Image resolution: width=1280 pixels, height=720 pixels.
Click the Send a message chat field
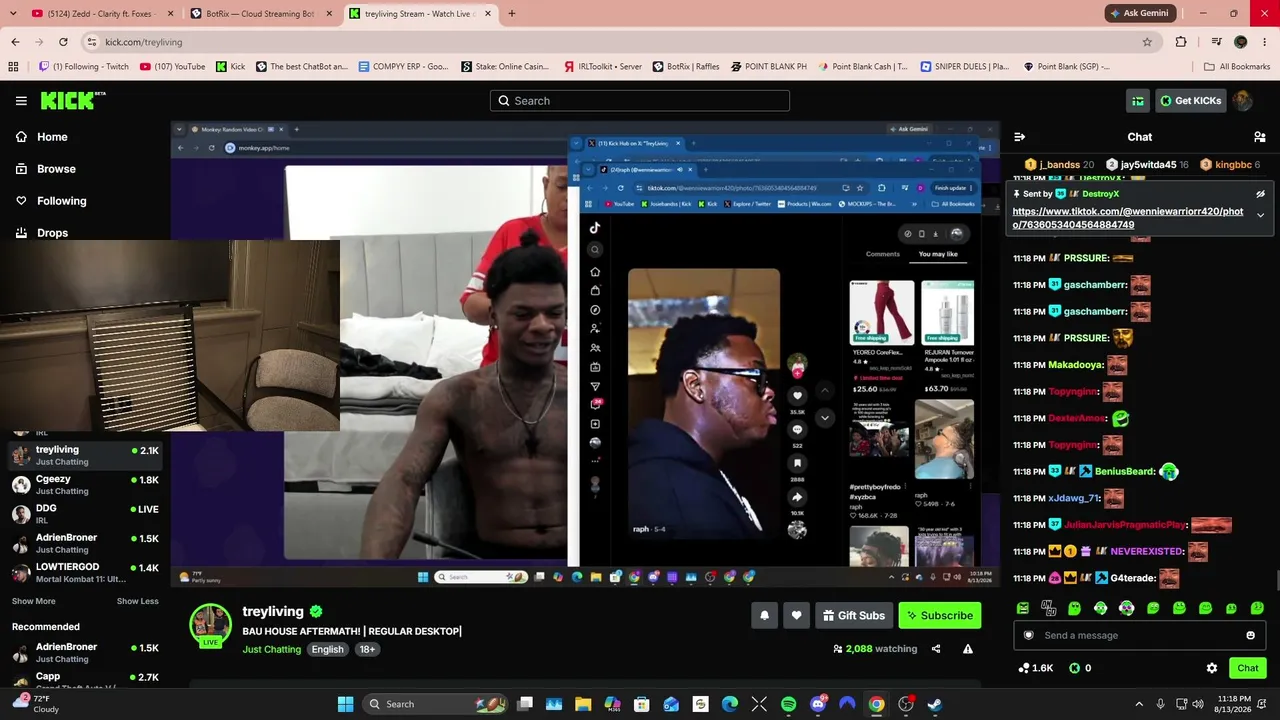tap(1138, 635)
